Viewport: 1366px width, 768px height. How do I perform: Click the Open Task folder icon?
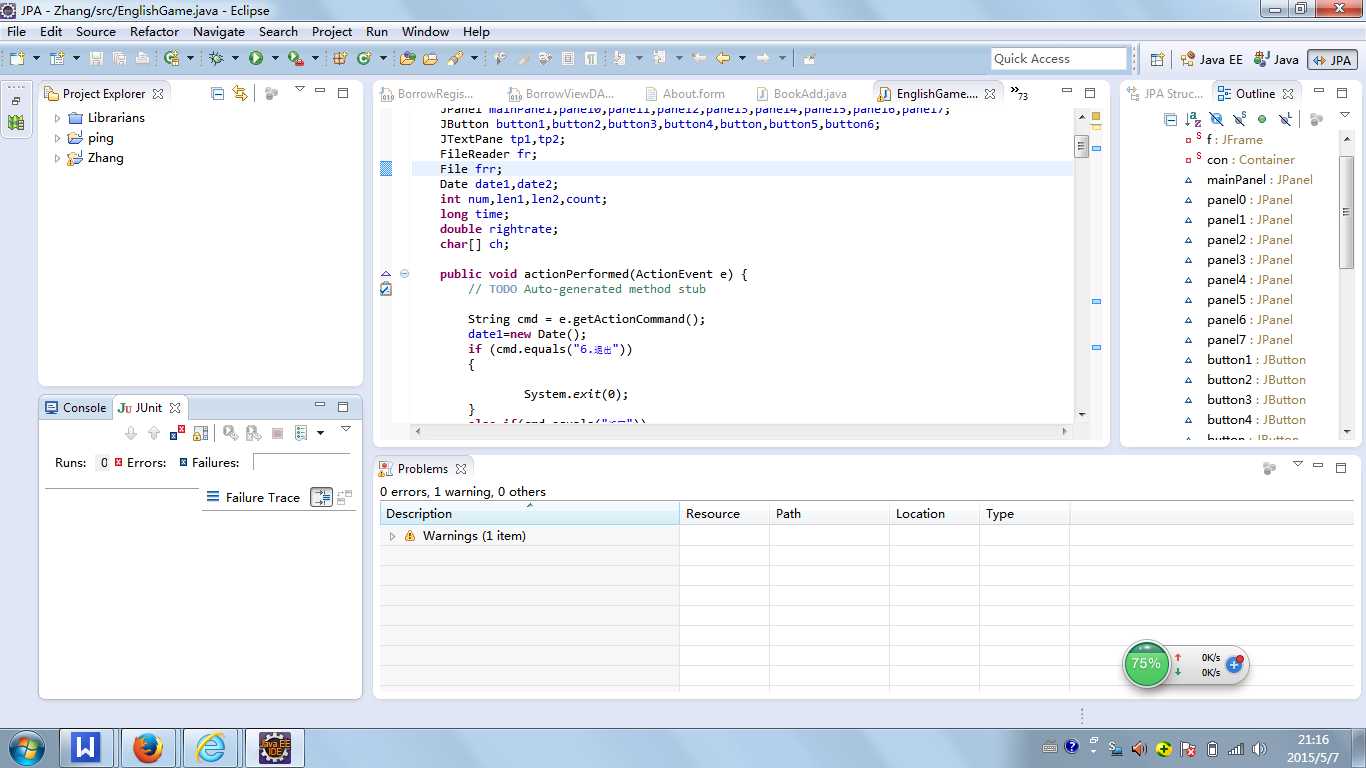(430, 58)
